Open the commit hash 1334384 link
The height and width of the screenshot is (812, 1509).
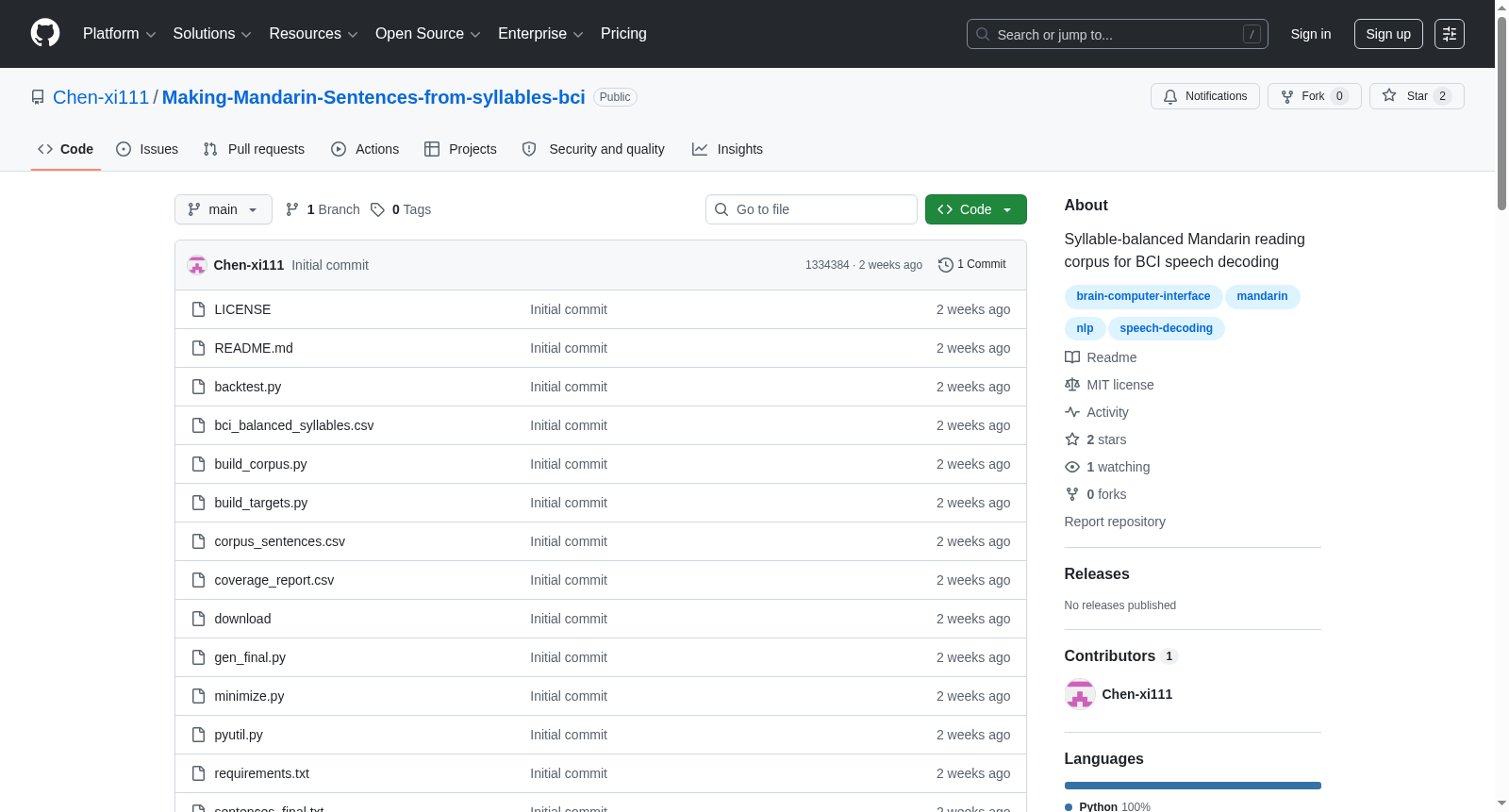(x=827, y=265)
